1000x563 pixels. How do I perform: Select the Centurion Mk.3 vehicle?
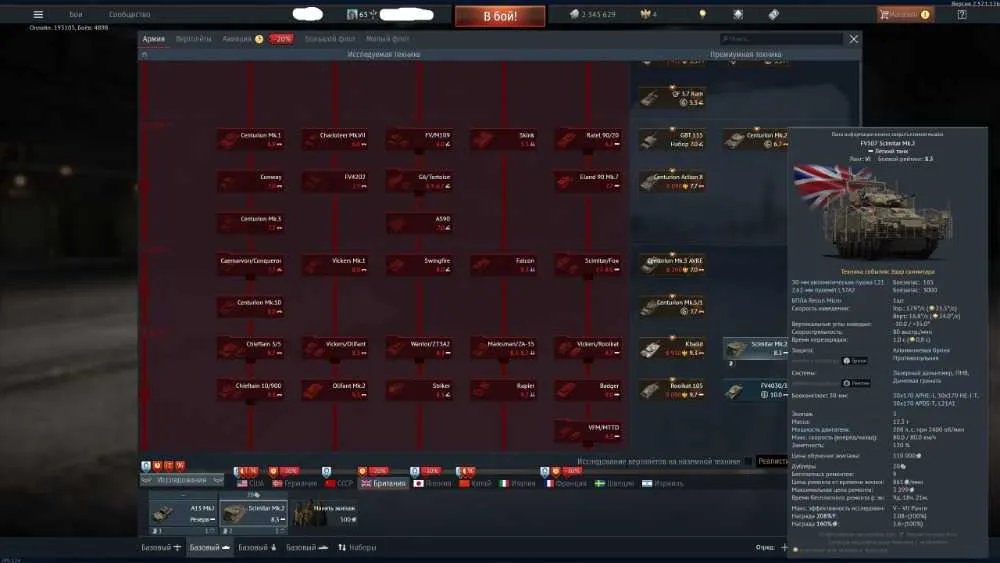pyautogui.click(x=251, y=223)
